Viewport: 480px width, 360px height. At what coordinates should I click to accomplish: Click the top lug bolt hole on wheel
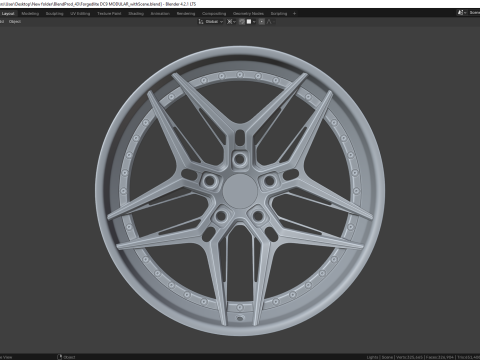(x=239, y=160)
